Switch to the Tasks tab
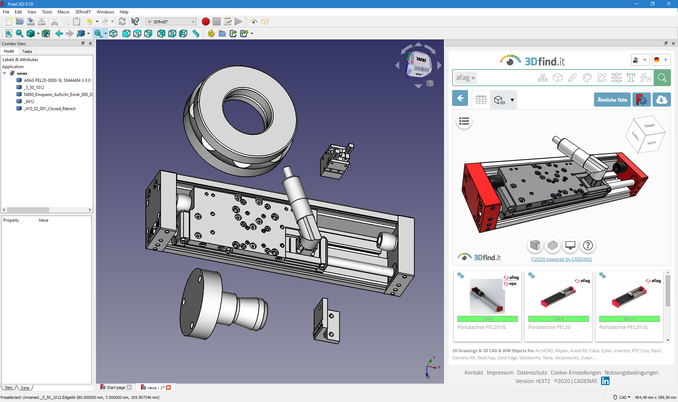This screenshot has width=678, height=402. pos(27,51)
